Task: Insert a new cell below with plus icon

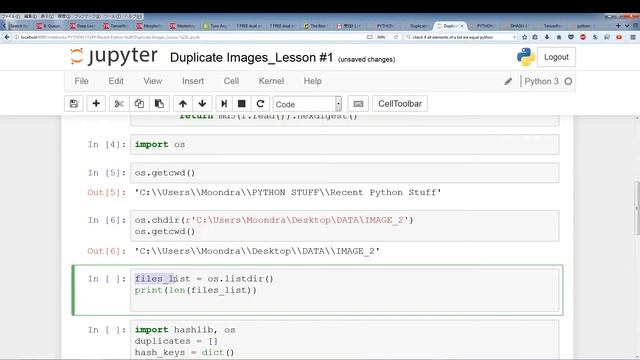Action: click(96, 104)
